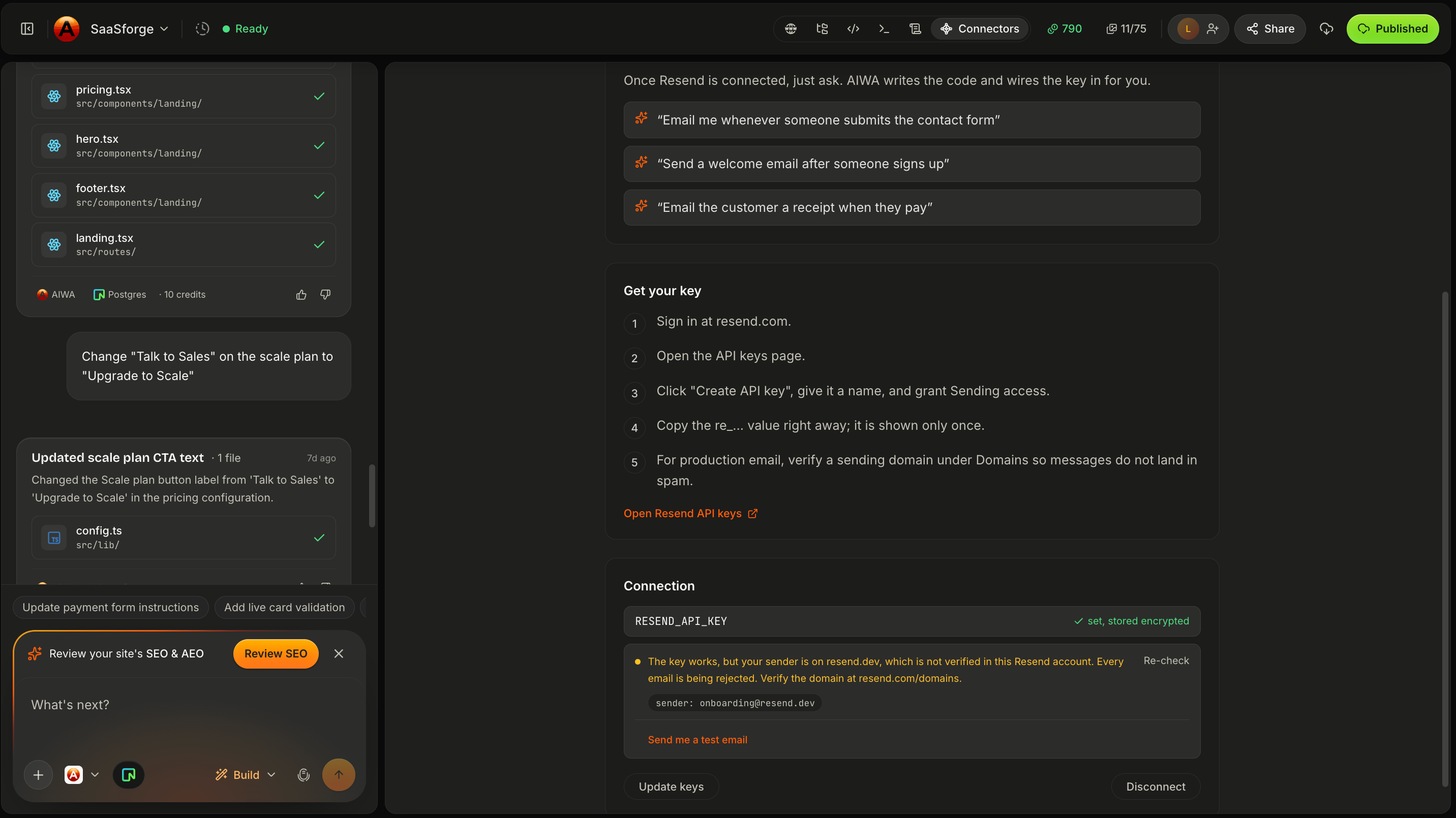
Task: Invite a collaborator with add-person icon
Action: click(x=1212, y=29)
